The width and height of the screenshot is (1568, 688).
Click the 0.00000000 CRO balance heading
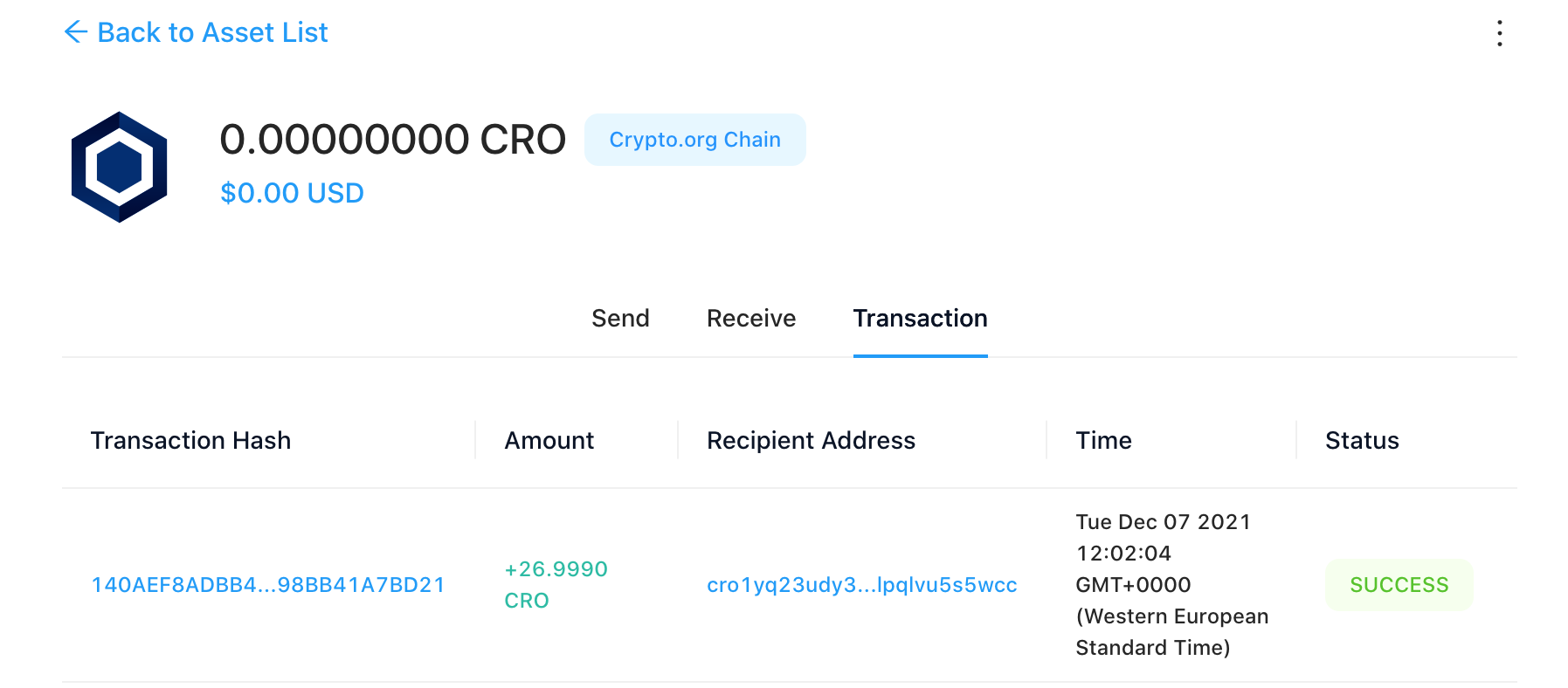click(391, 138)
